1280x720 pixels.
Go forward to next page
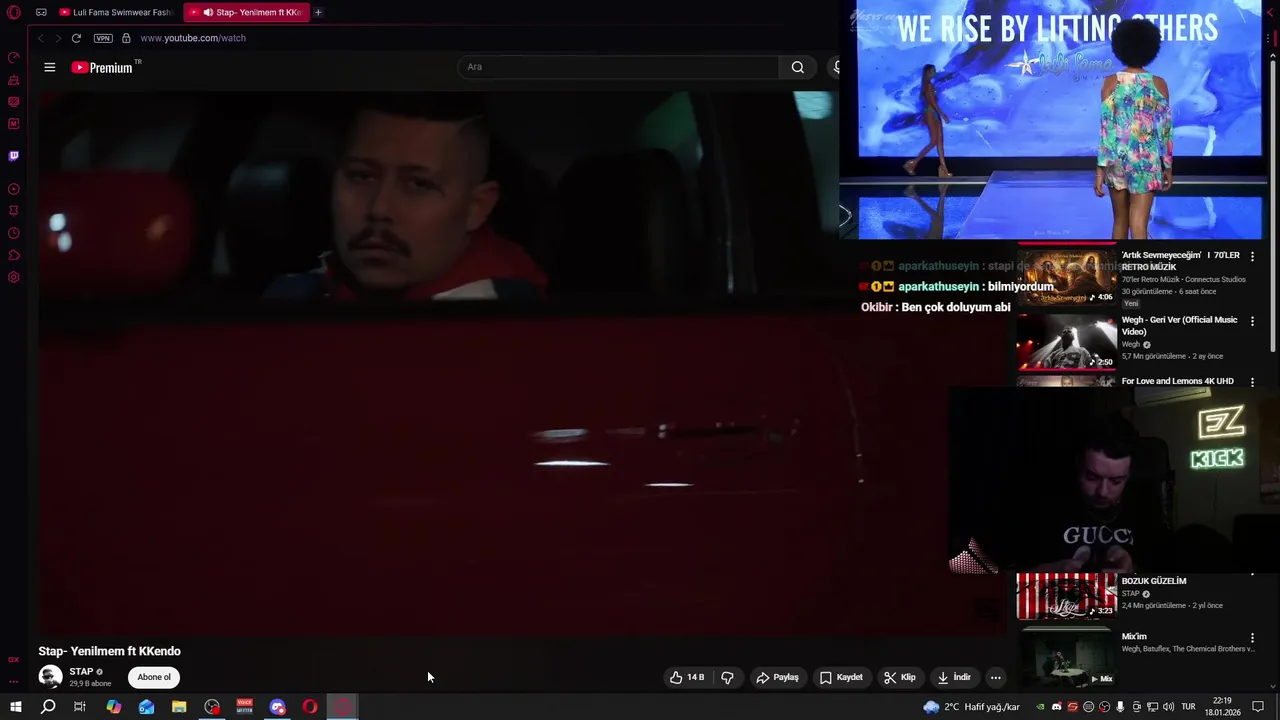click(58, 38)
